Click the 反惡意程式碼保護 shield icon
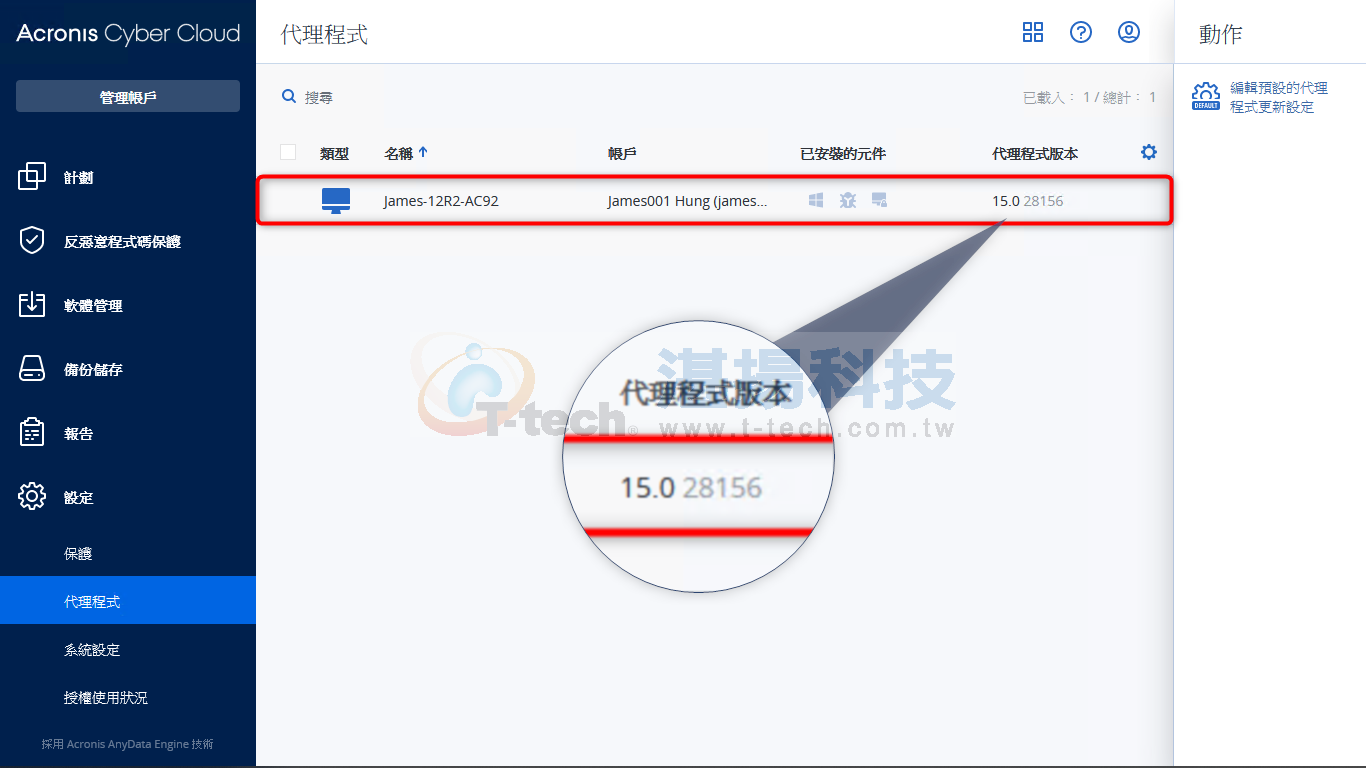This screenshot has width=1366, height=768. click(x=32, y=241)
